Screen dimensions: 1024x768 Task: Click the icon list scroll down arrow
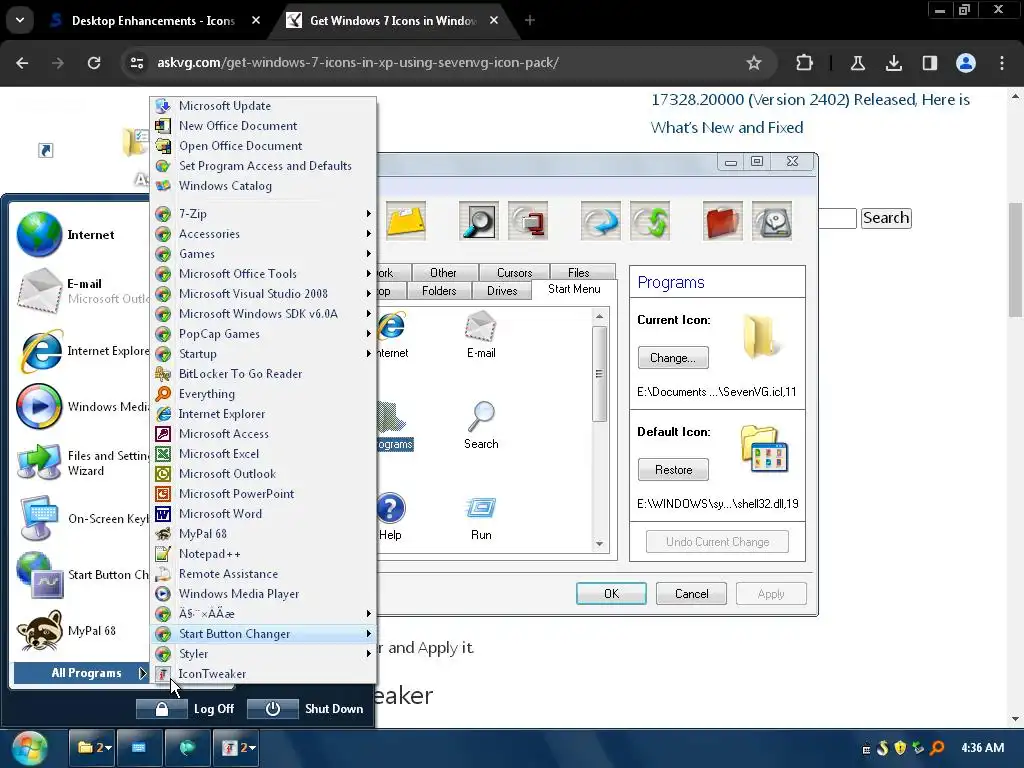(600, 544)
